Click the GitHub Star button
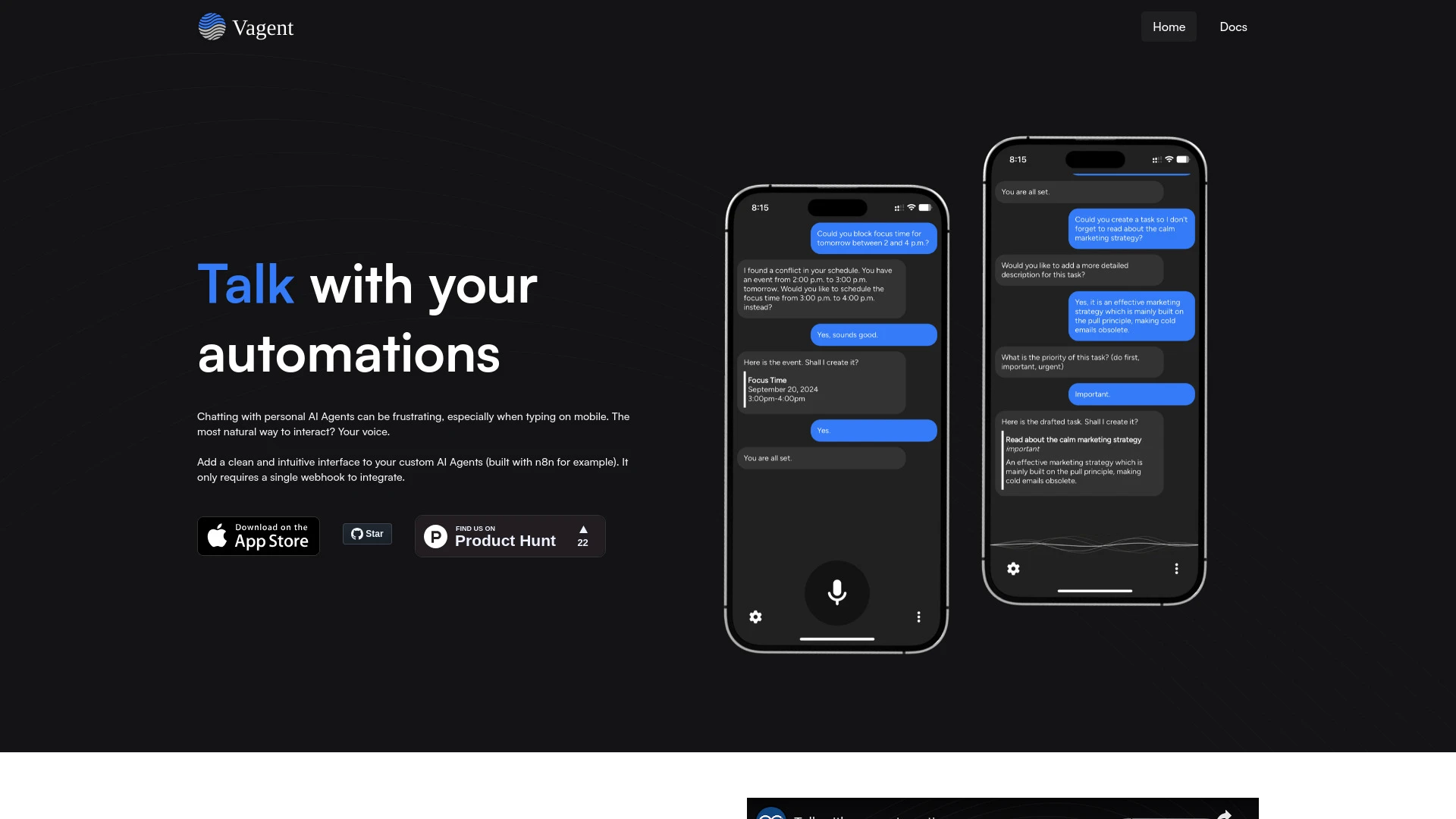Screen dimensions: 1456x819 (367, 534)
